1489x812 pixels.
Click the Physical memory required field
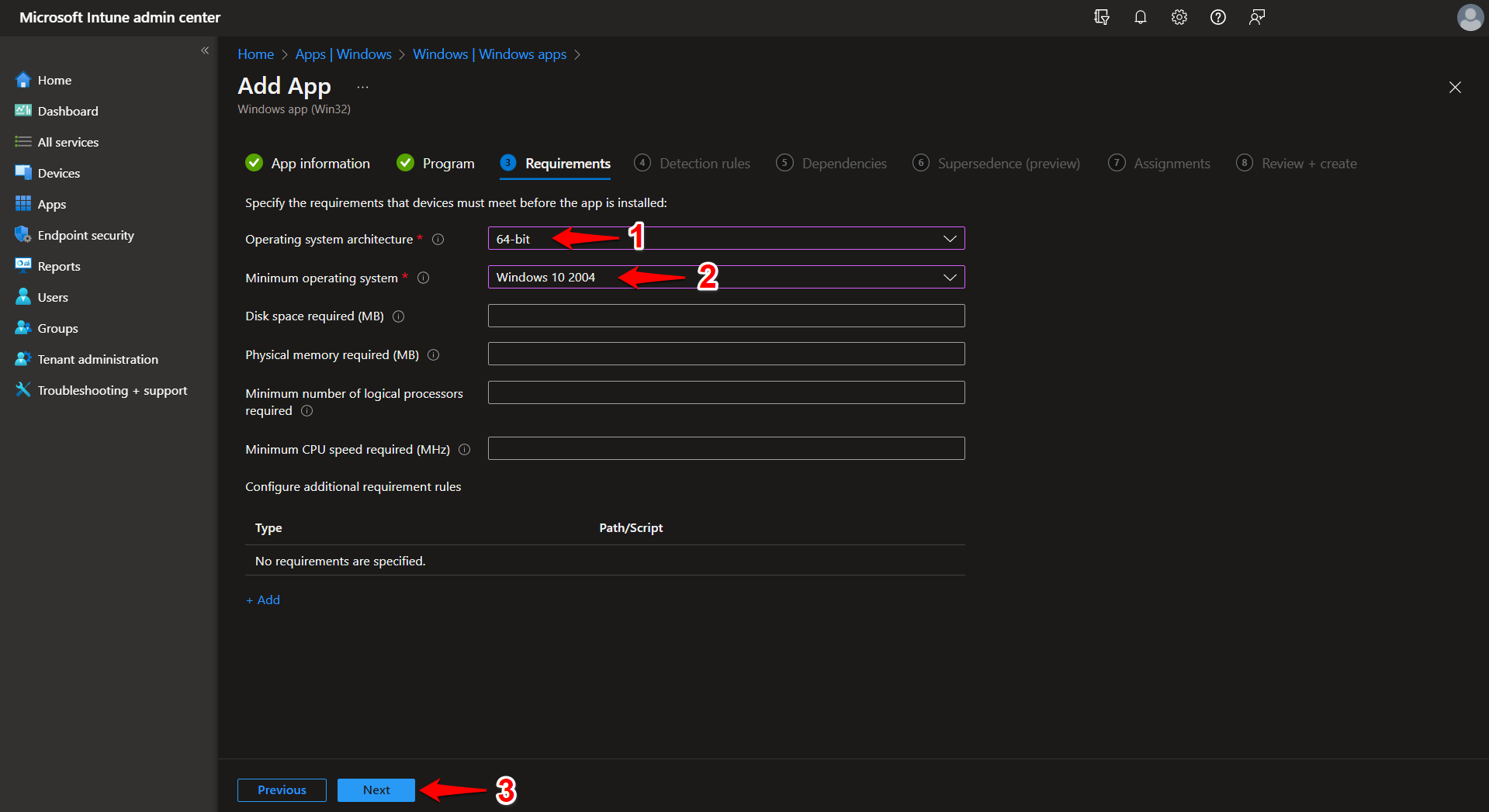(725, 354)
